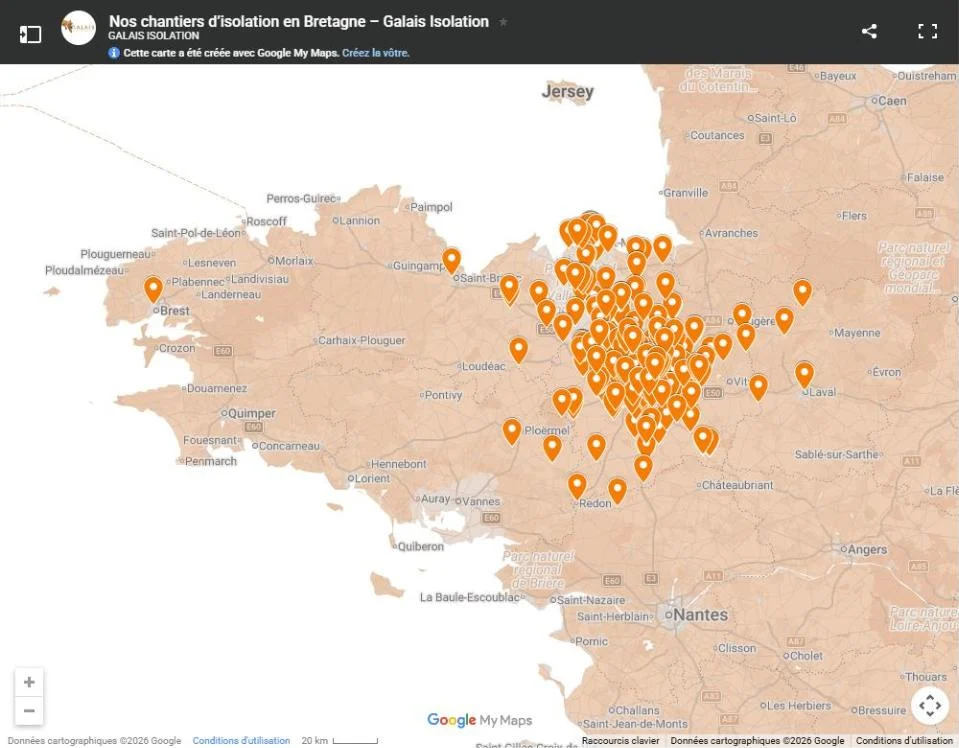Viewport: 959px width, 748px height.
Task: Click the Vannes city label
Action: pos(481,502)
